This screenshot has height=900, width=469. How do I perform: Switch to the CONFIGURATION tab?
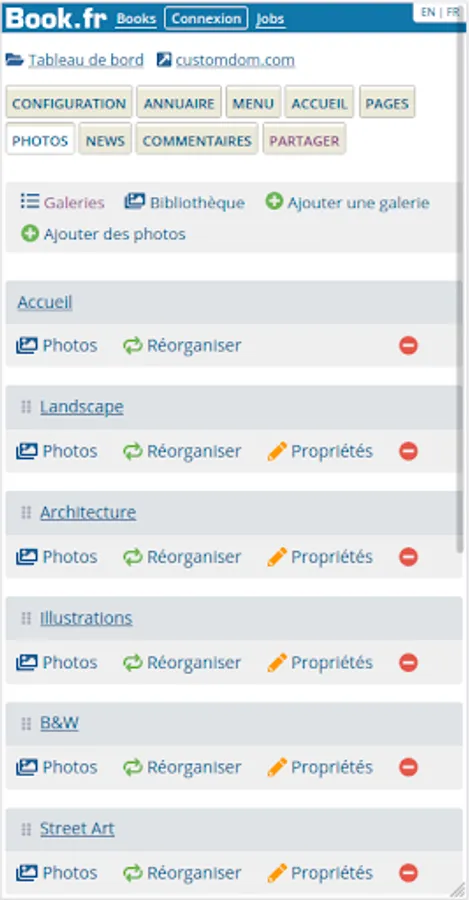69,103
